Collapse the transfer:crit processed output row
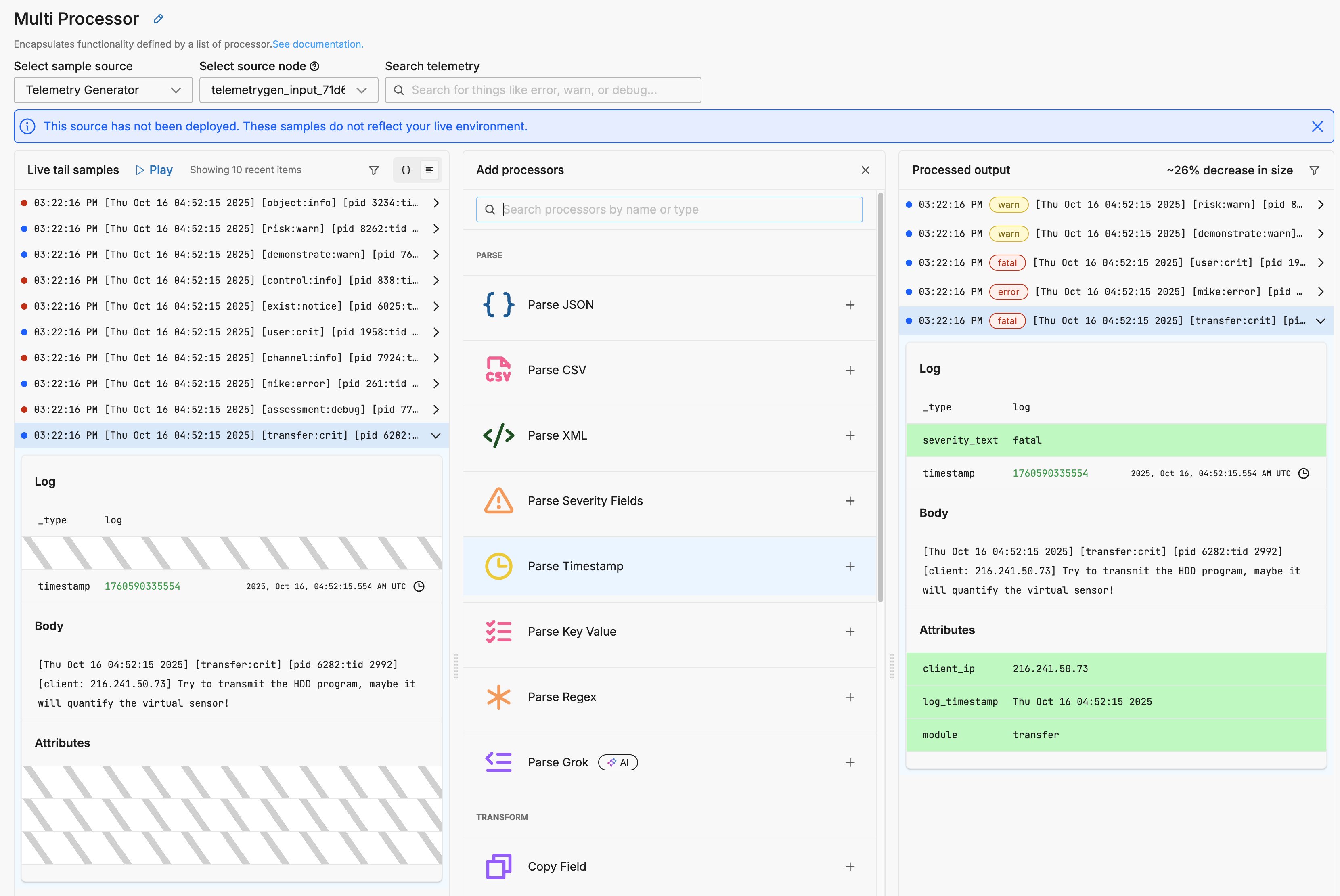Image resolution: width=1340 pixels, height=896 pixels. pos(1320,321)
